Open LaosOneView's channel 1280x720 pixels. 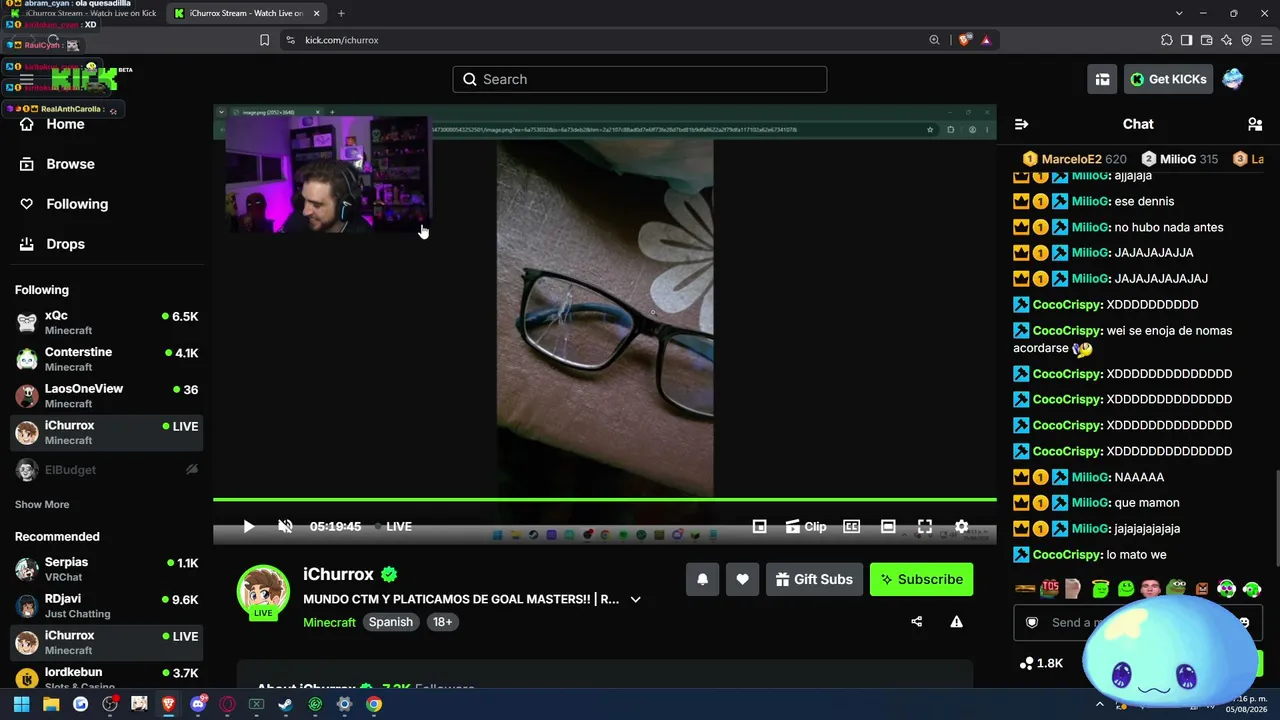tap(107, 396)
